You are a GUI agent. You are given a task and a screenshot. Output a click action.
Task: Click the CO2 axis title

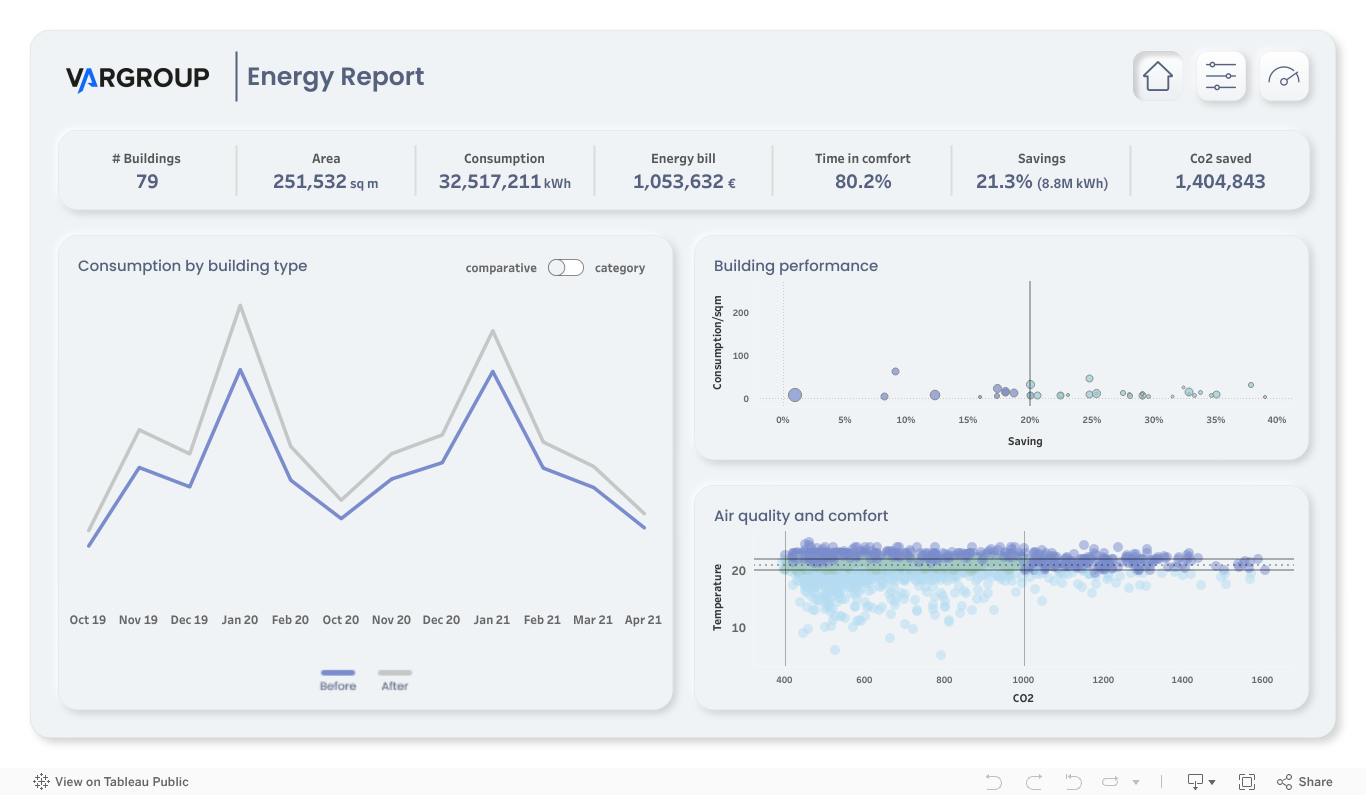click(1023, 698)
